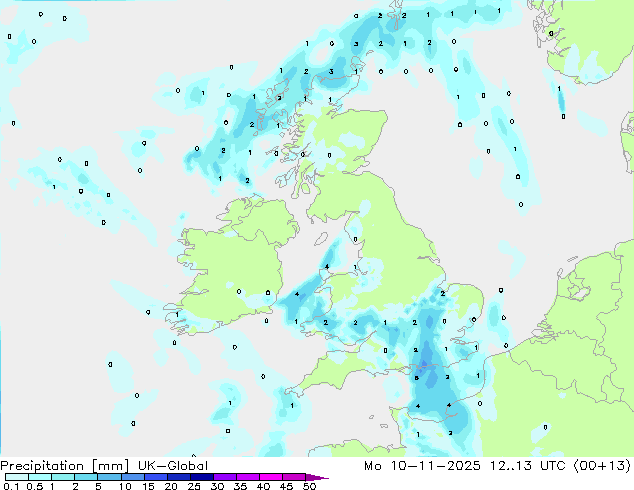
Task: Click the '40' legend scale label
Action: 264,486
